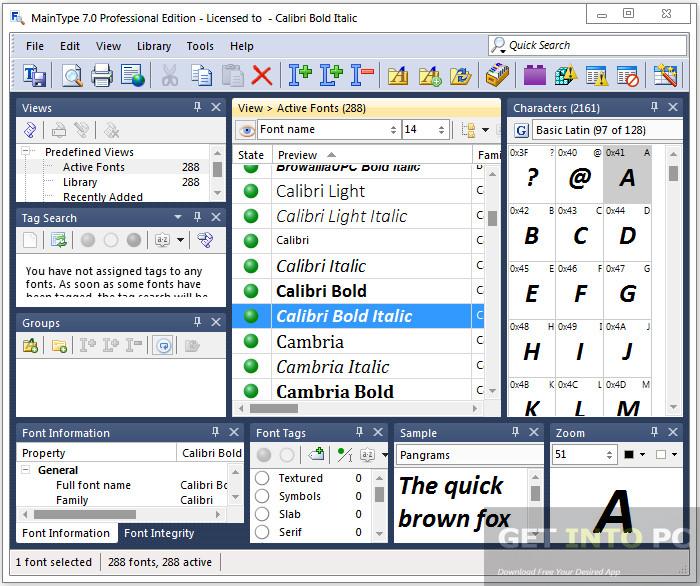Collapse the General property group
Viewport: 700px width, 586px height.
coord(25,470)
